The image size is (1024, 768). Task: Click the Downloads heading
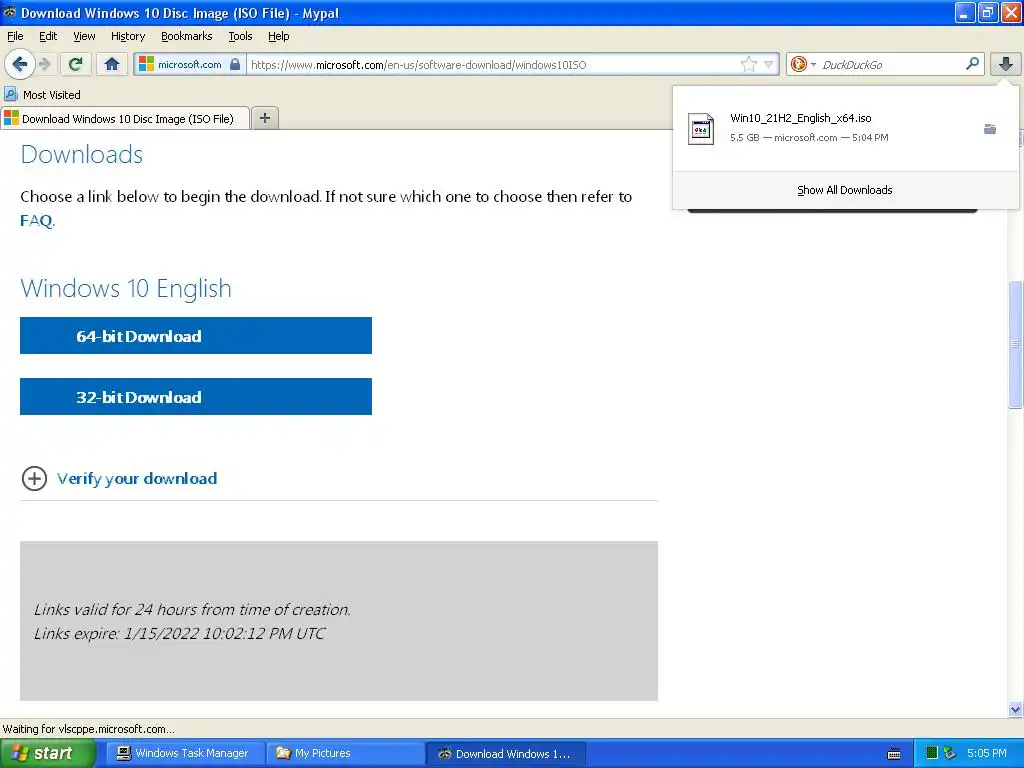coord(82,155)
